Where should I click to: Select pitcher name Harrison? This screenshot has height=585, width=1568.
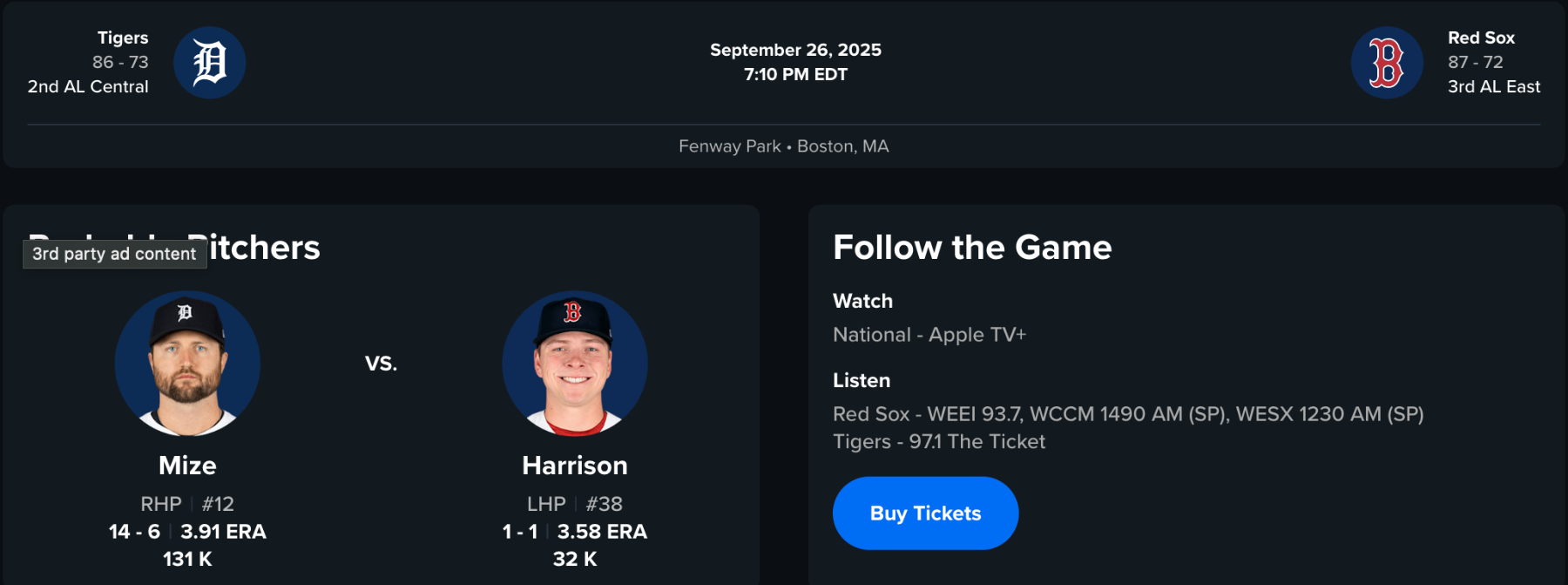click(x=575, y=466)
